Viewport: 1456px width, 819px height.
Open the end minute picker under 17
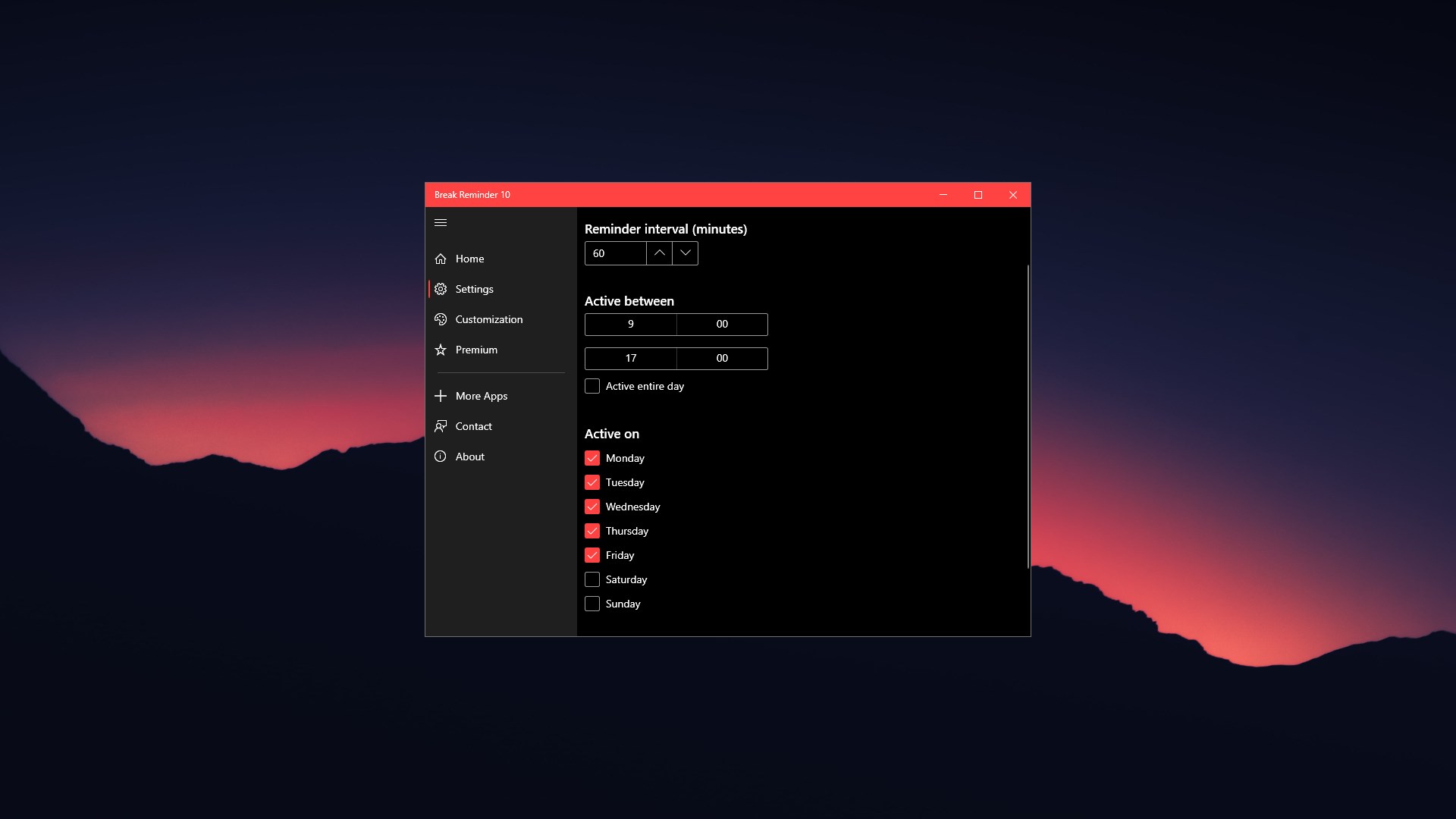point(722,359)
